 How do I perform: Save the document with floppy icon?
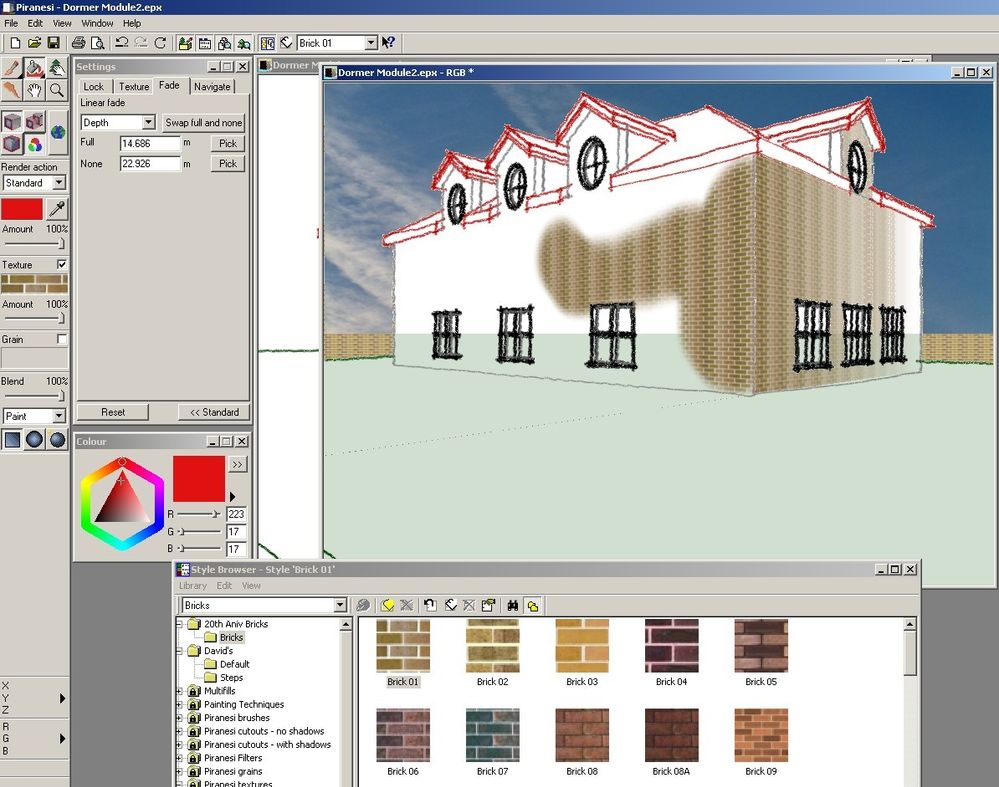point(54,43)
